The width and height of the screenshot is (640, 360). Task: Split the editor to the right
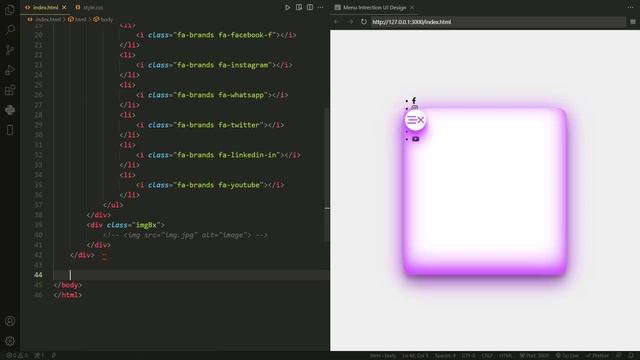tap(310, 7)
